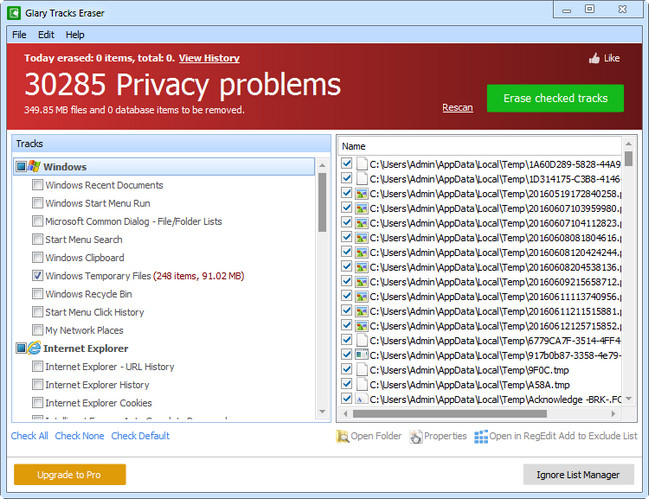This screenshot has width=649, height=499.
Task: Click the Erase checked tracks button
Action: 555,98
